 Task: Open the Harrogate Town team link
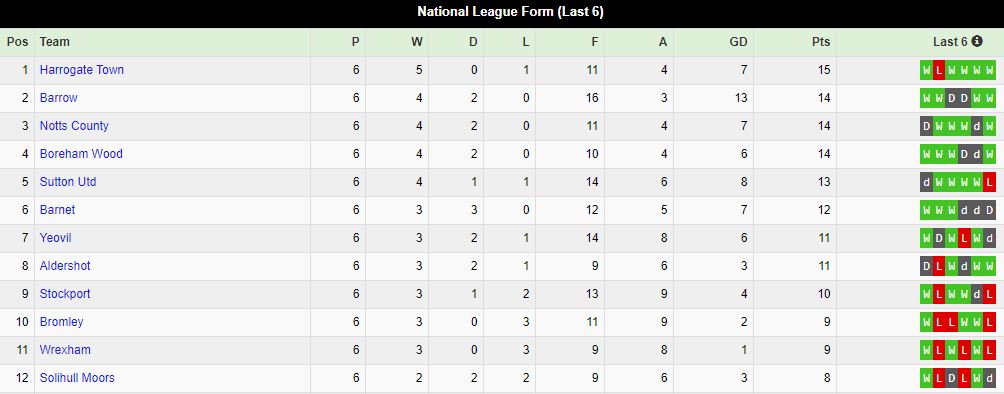click(x=81, y=70)
